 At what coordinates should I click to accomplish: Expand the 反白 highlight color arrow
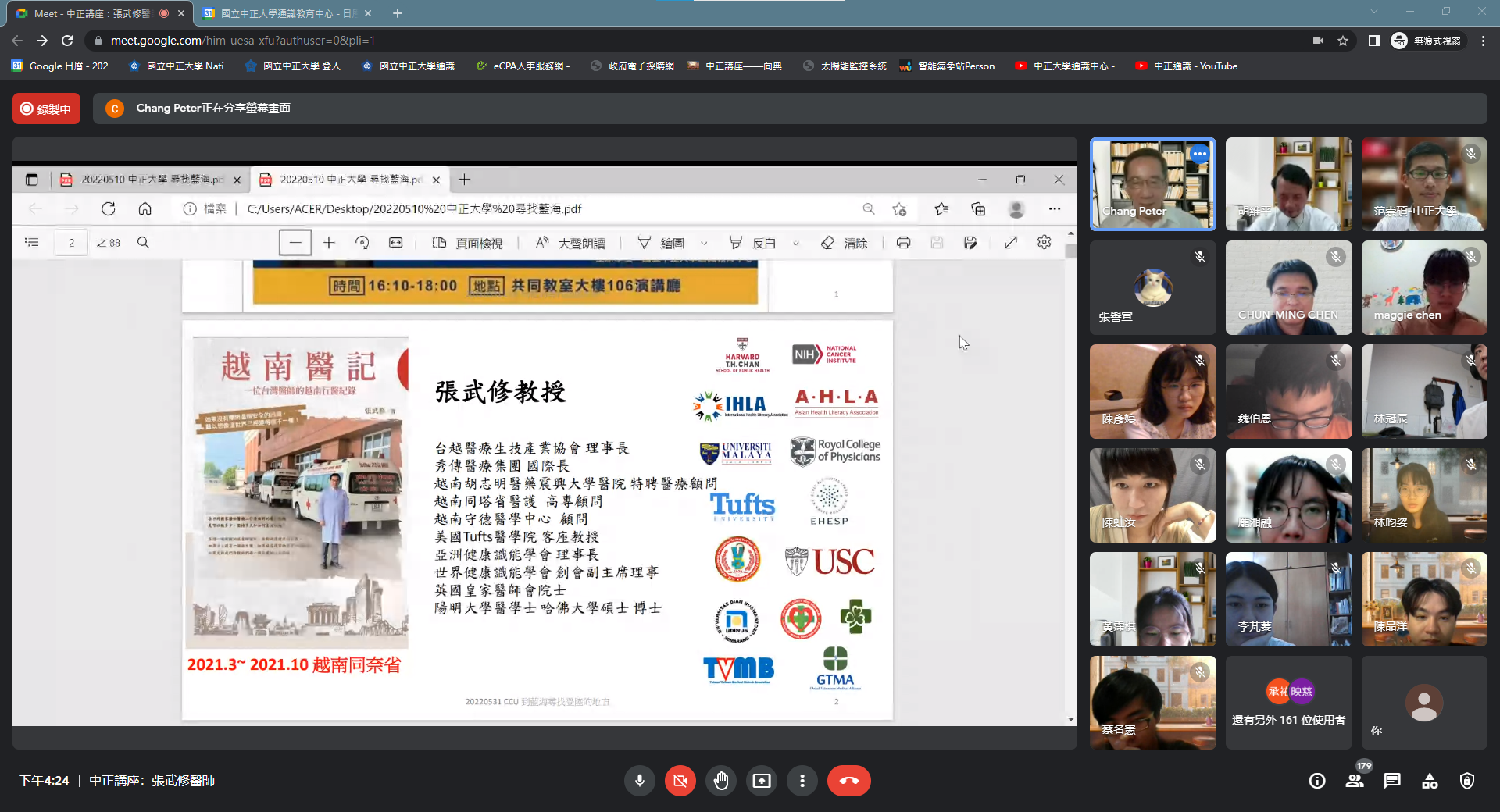[796, 243]
